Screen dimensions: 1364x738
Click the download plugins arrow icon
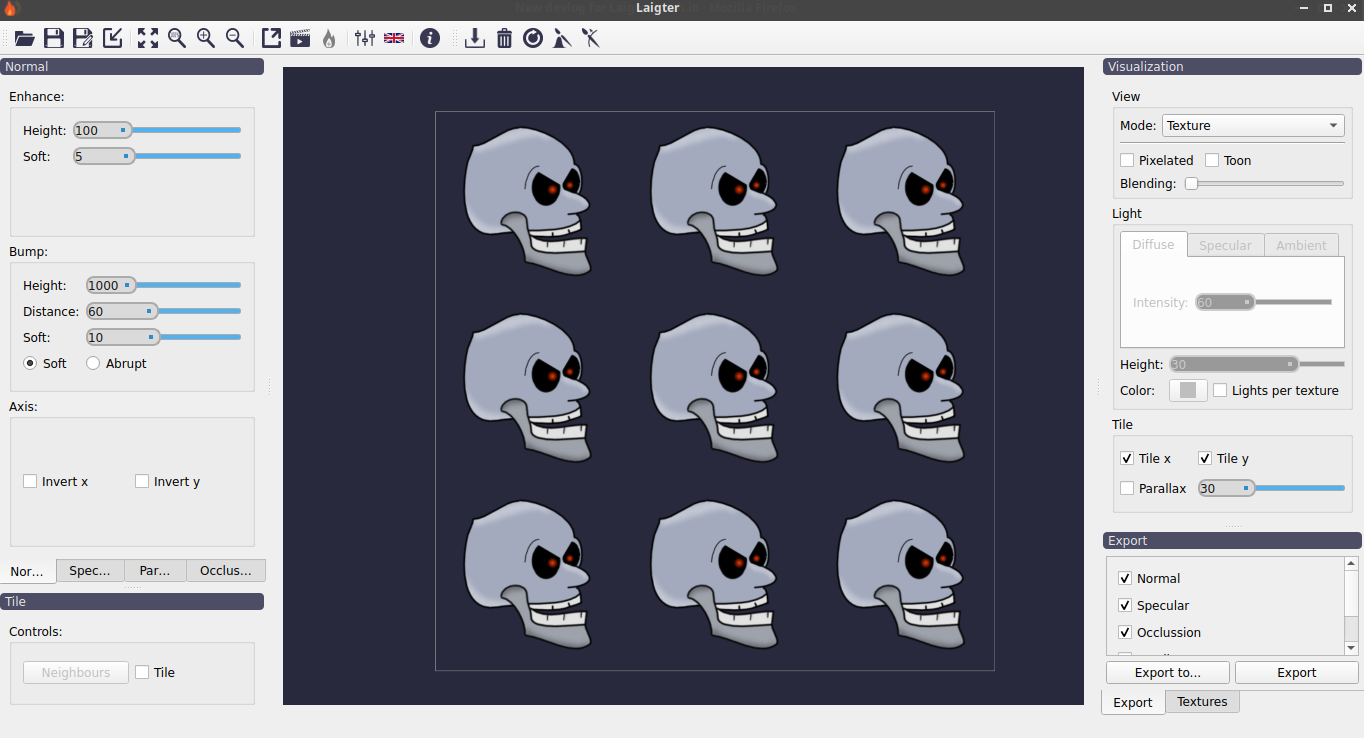(475, 38)
